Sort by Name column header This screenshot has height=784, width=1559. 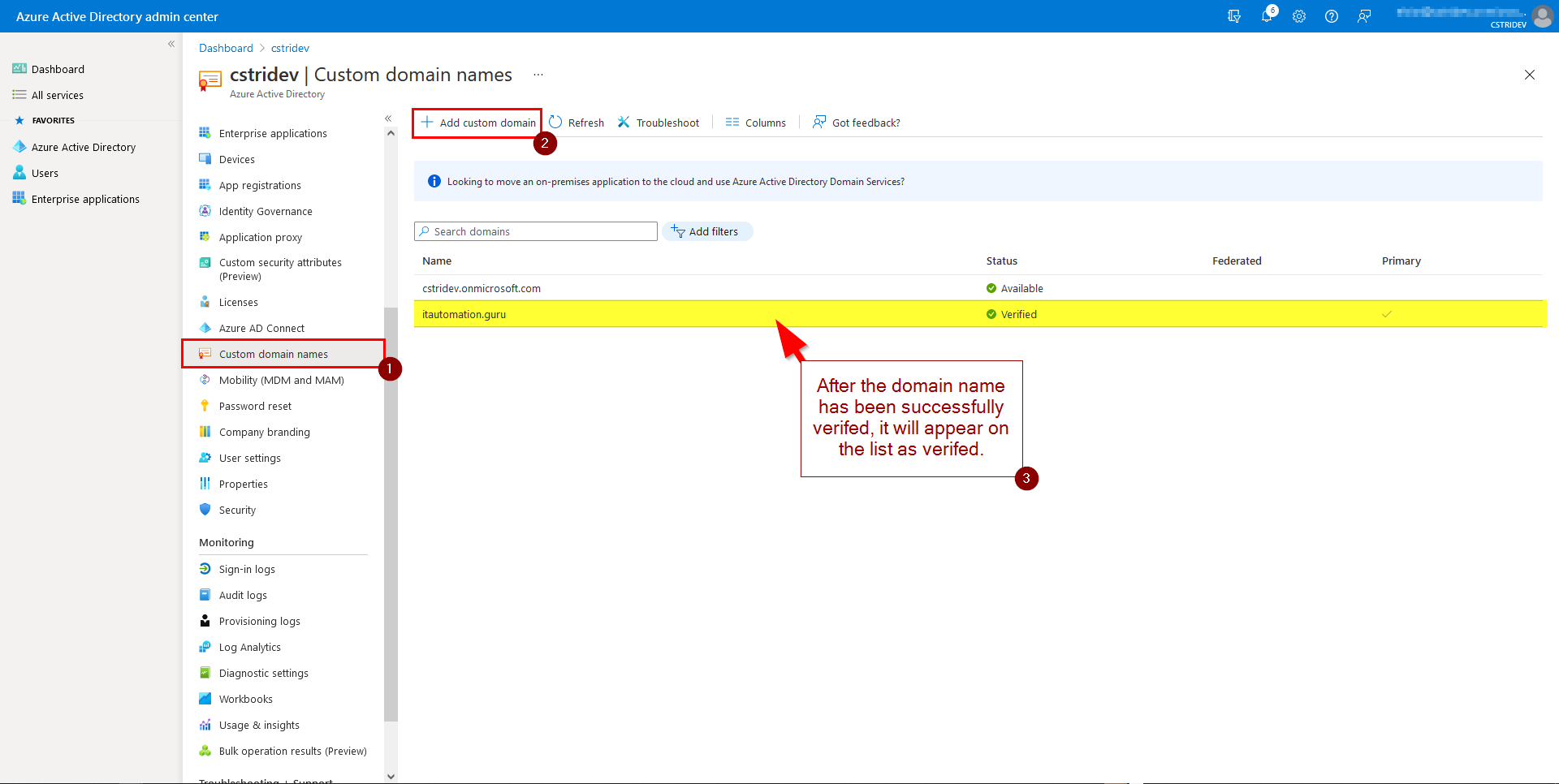437,261
